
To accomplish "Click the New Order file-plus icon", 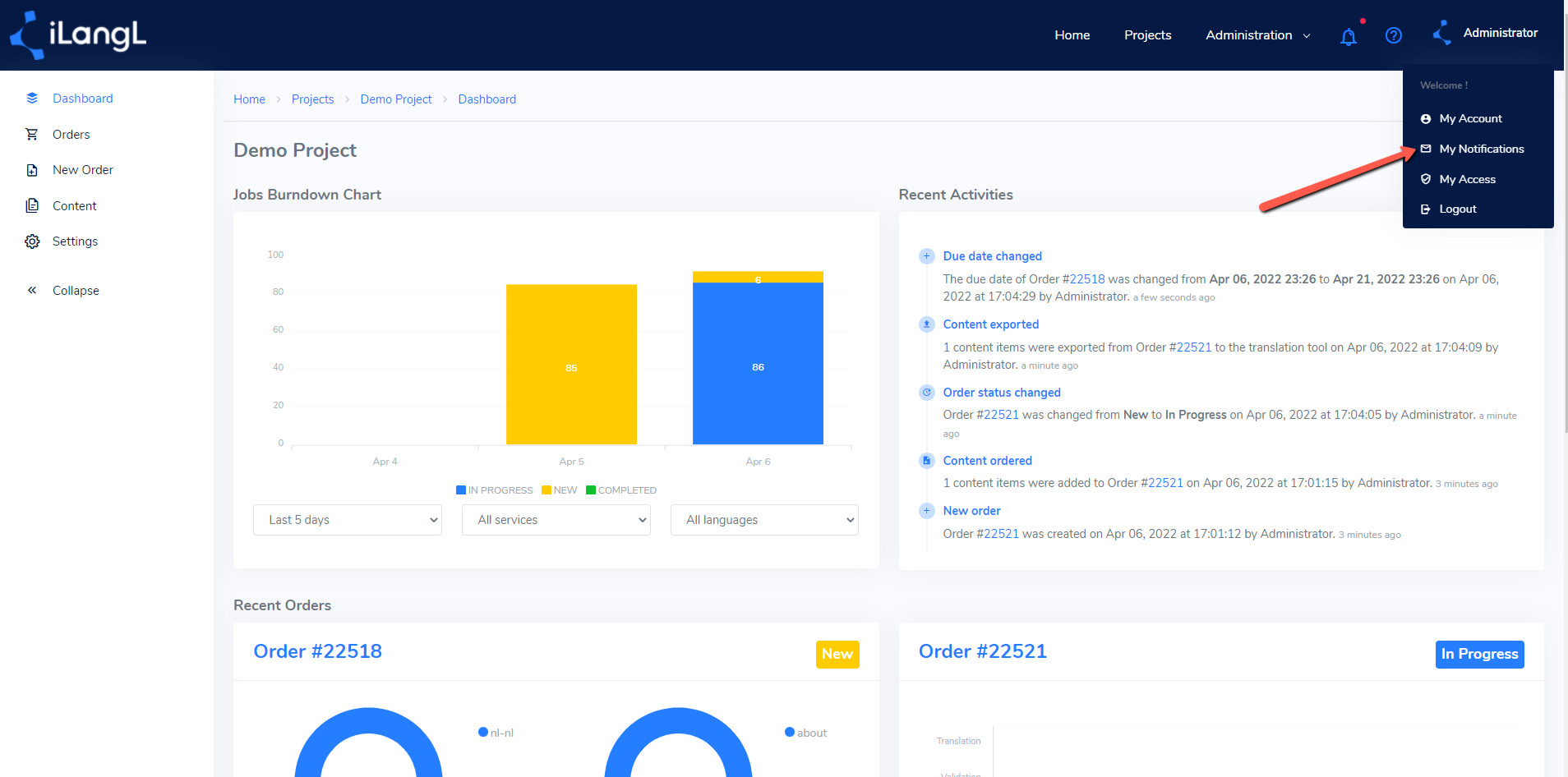I will (x=32, y=170).
